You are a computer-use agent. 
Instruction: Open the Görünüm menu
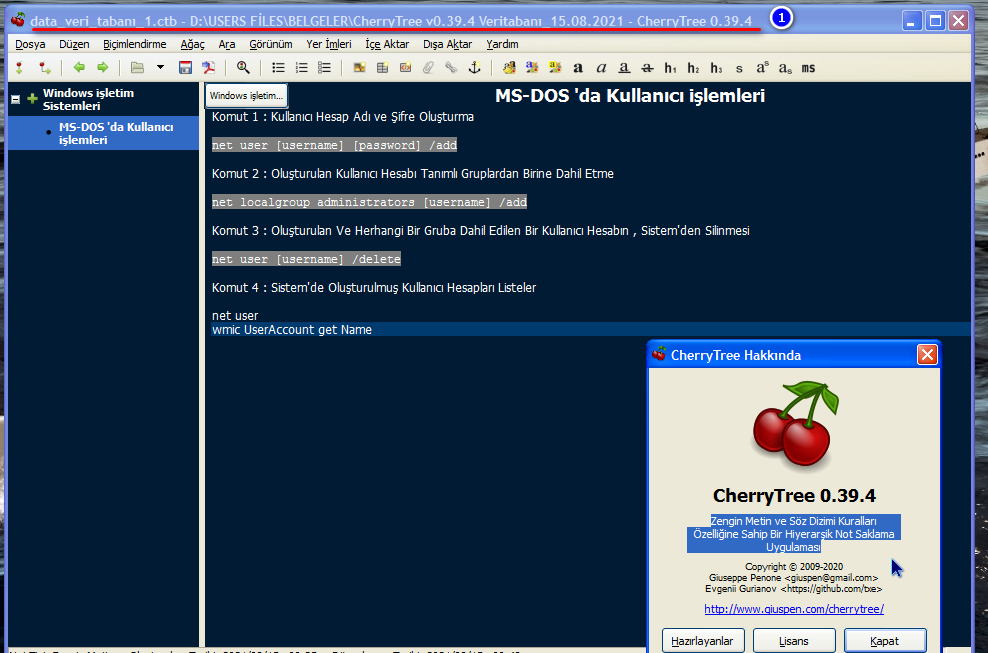pyautogui.click(x=271, y=44)
